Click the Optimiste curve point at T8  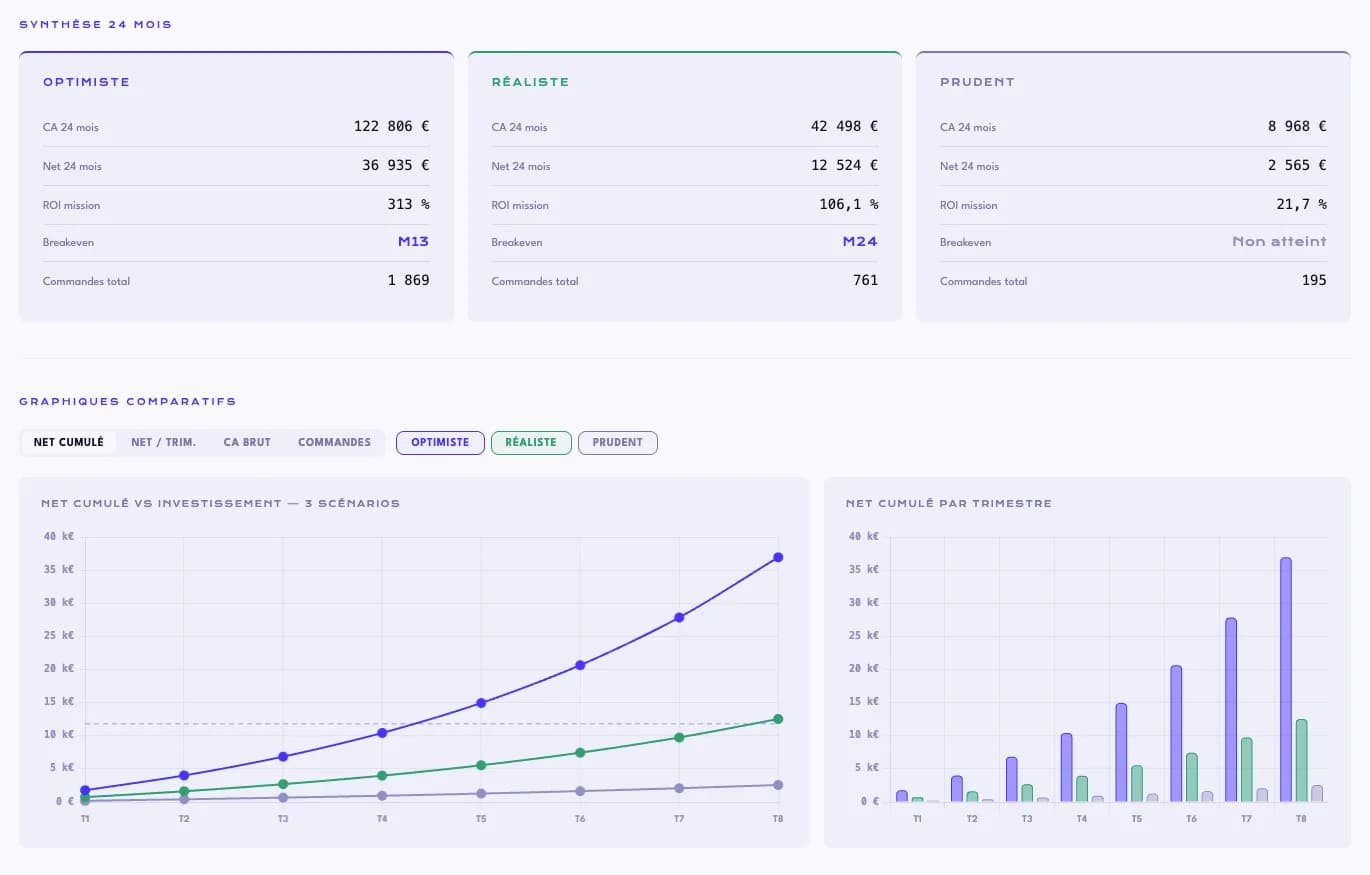click(x=778, y=557)
